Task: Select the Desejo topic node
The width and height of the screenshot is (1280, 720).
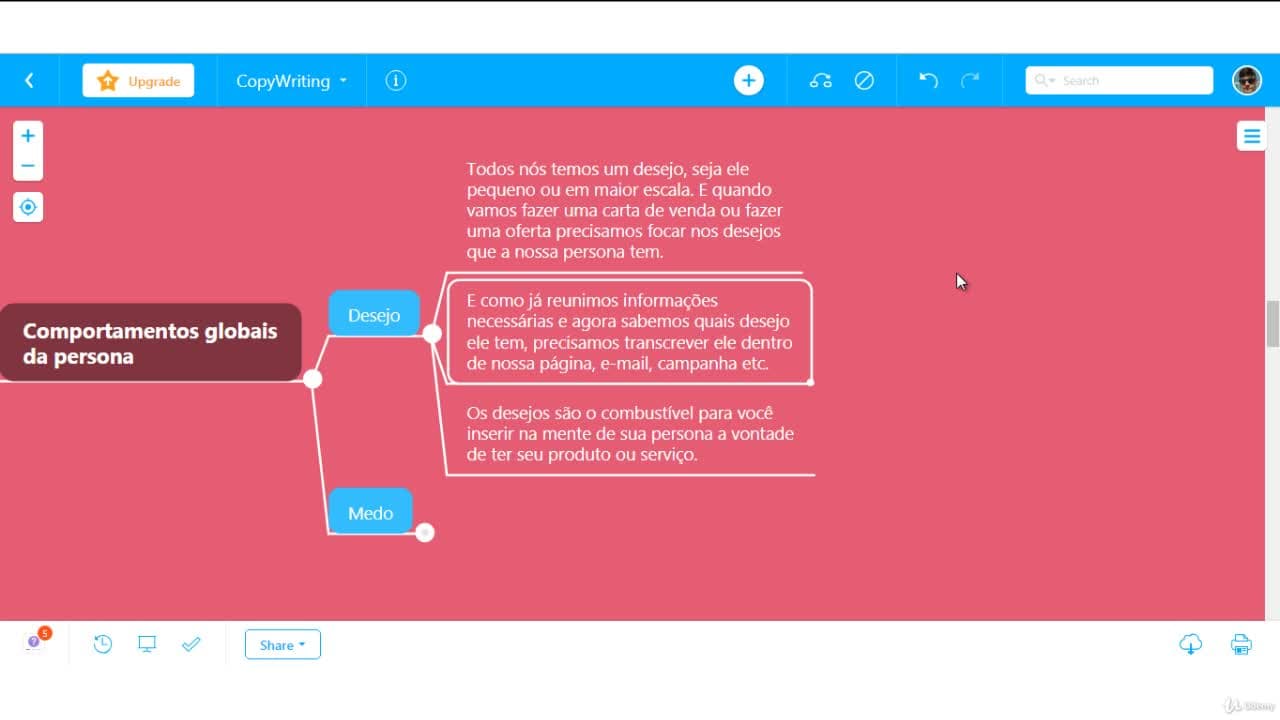Action: click(374, 315)
